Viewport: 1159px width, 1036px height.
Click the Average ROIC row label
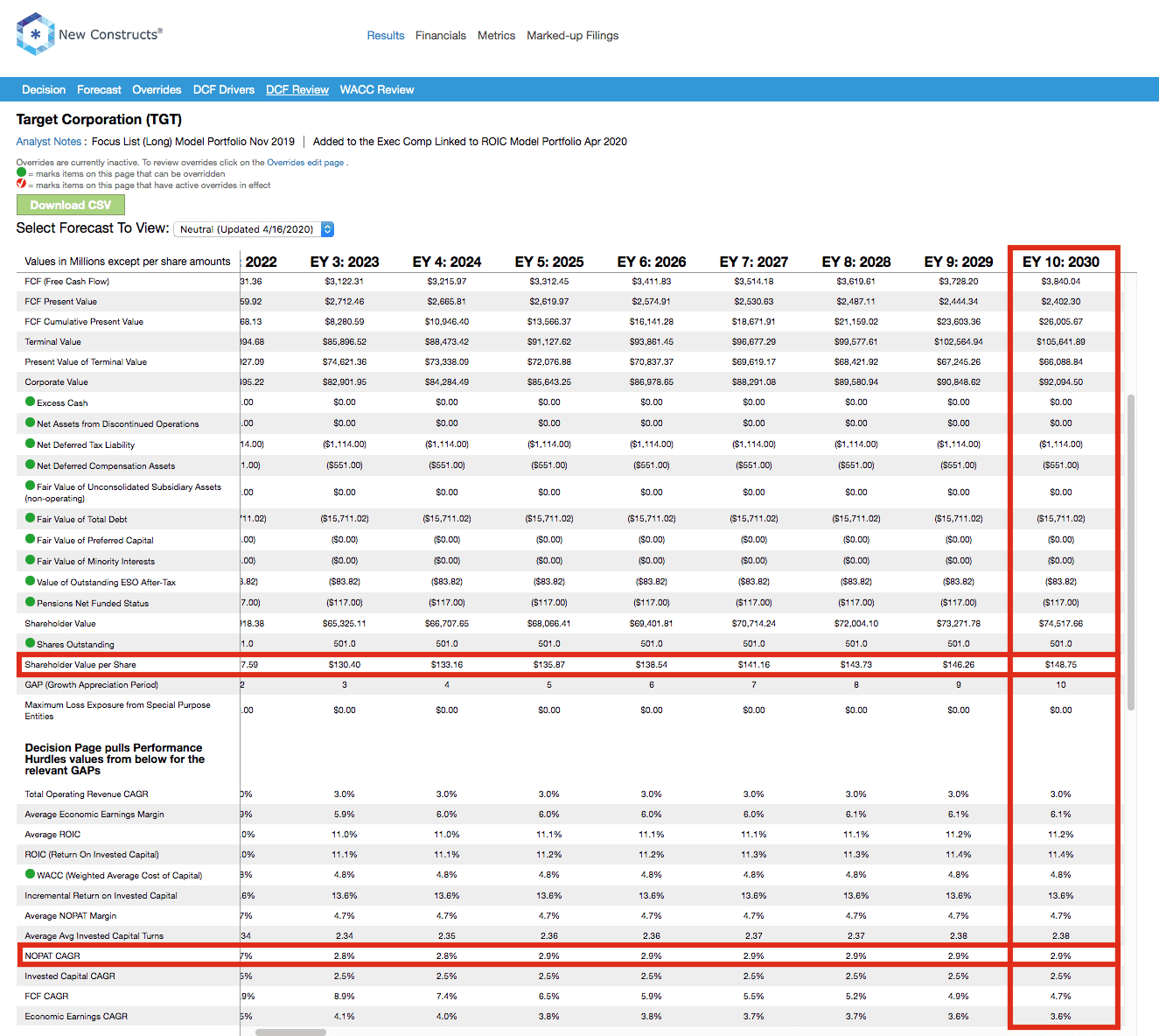coord(52,835)
